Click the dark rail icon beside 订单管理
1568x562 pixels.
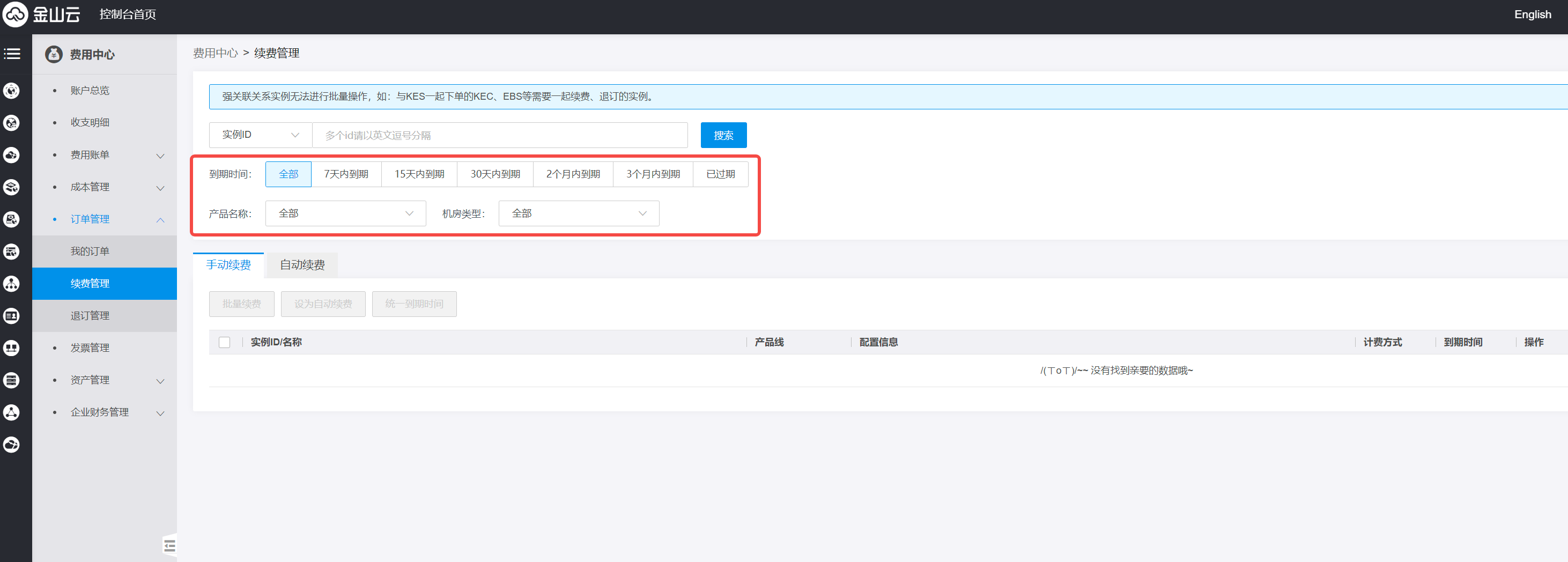pos(12,219)
